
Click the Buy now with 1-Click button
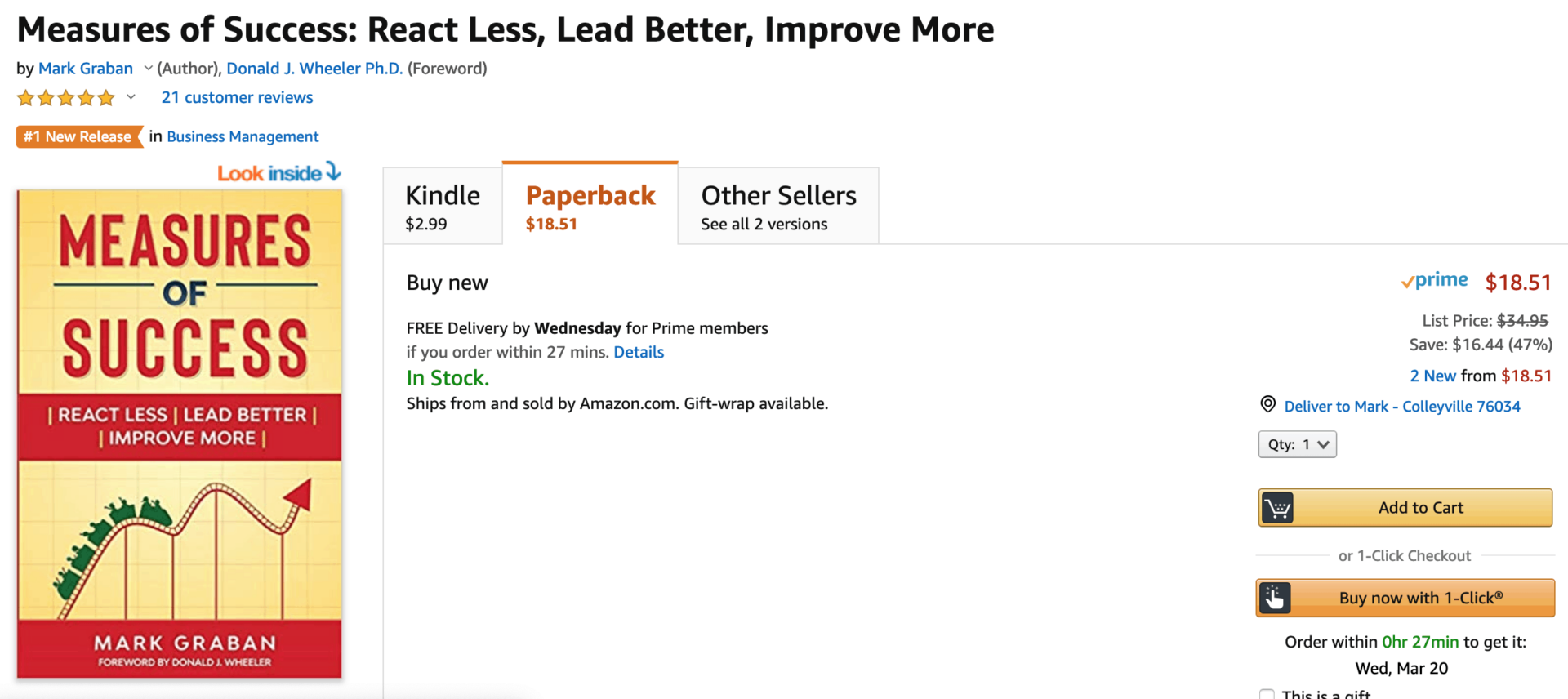[1405, 598]
